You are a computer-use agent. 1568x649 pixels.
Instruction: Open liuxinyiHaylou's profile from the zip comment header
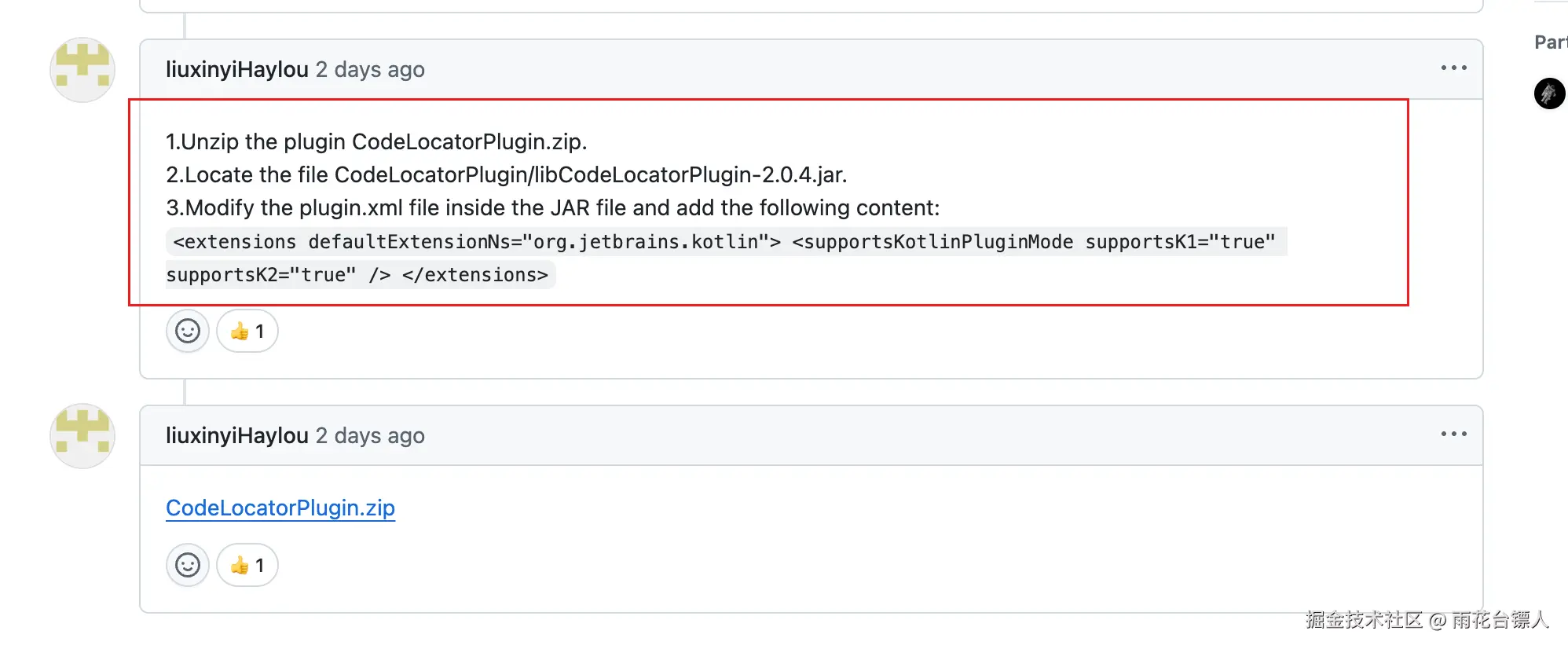(x=236, y=435)
